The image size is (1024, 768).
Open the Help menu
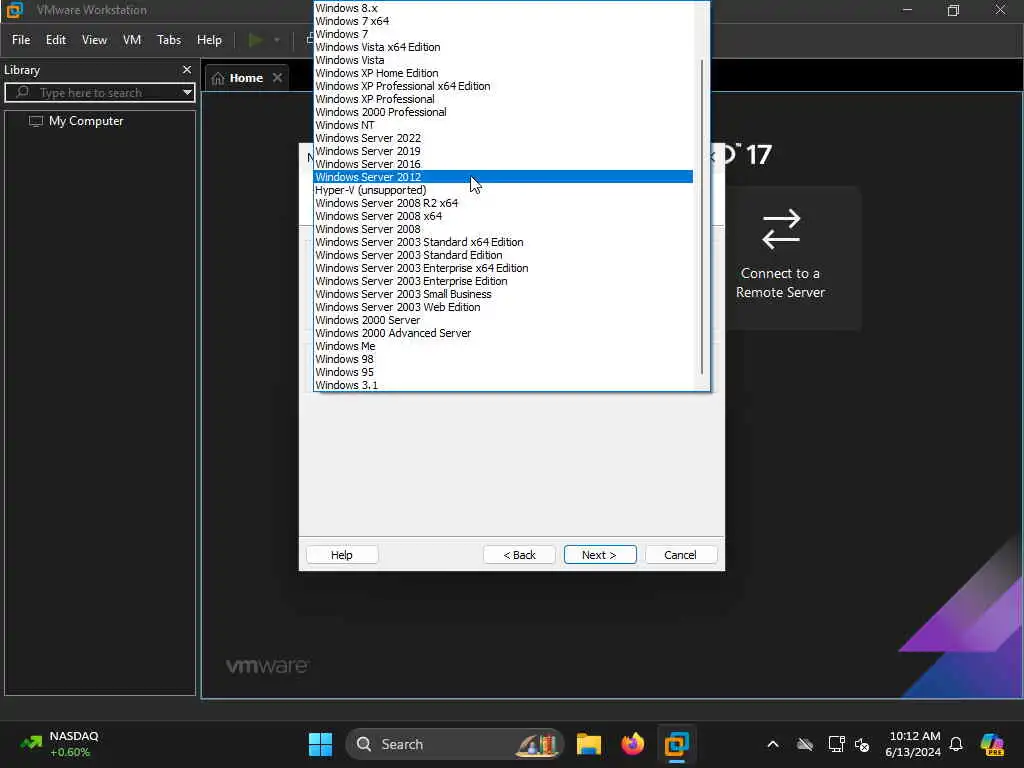[x=209, y=40]
